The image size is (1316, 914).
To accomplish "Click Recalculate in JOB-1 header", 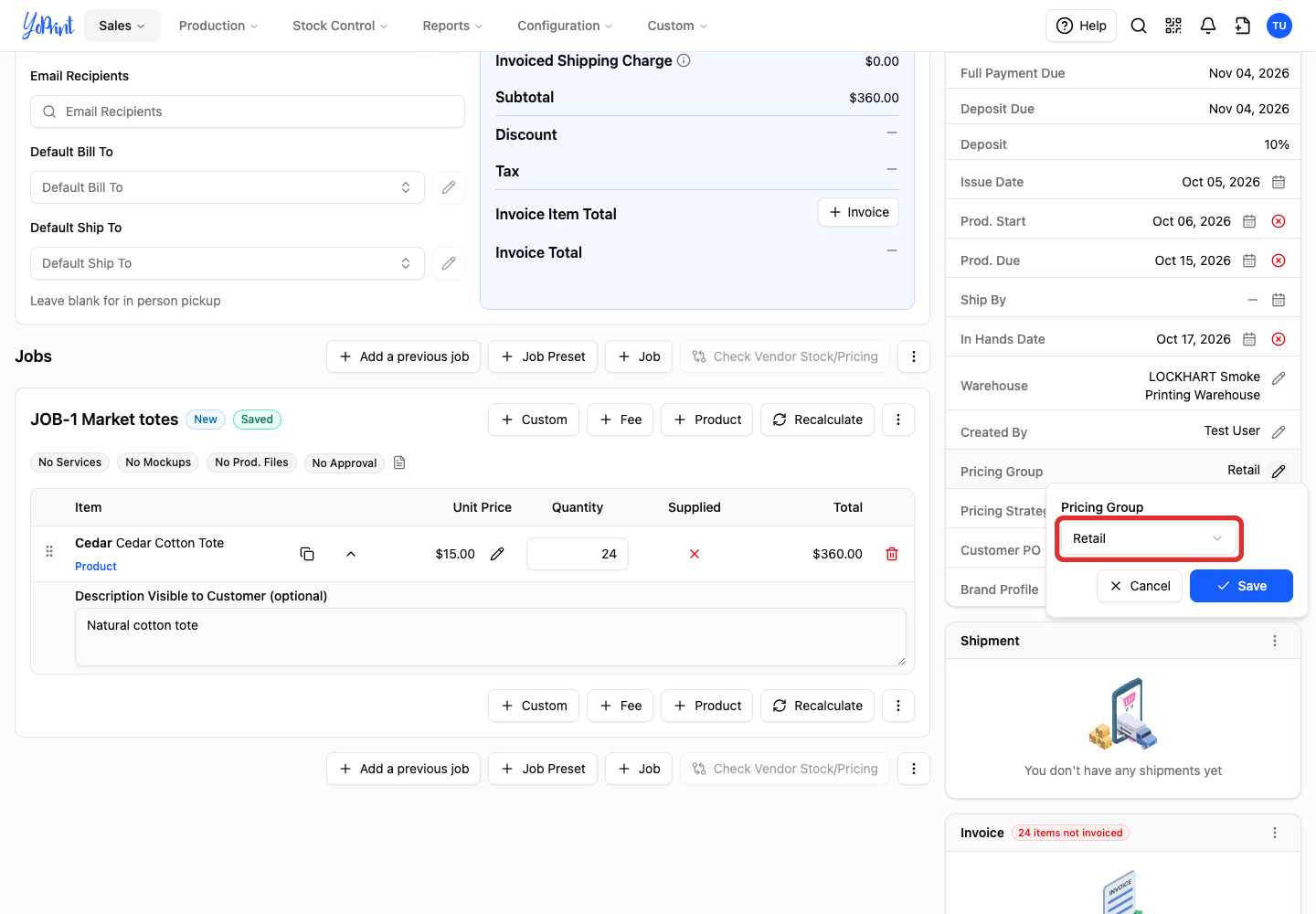I will pos(817,420).
